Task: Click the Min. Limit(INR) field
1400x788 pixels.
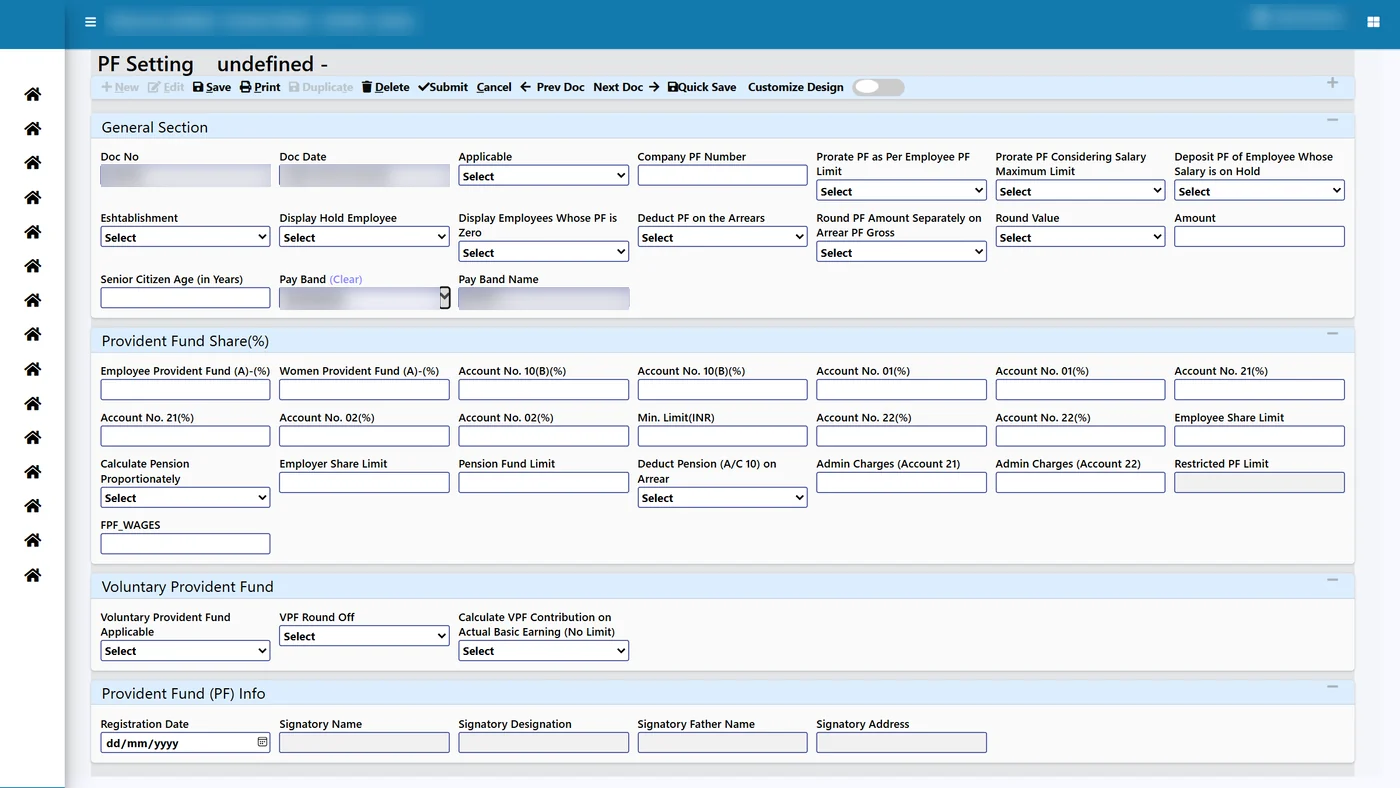Action: pos(722,436)
